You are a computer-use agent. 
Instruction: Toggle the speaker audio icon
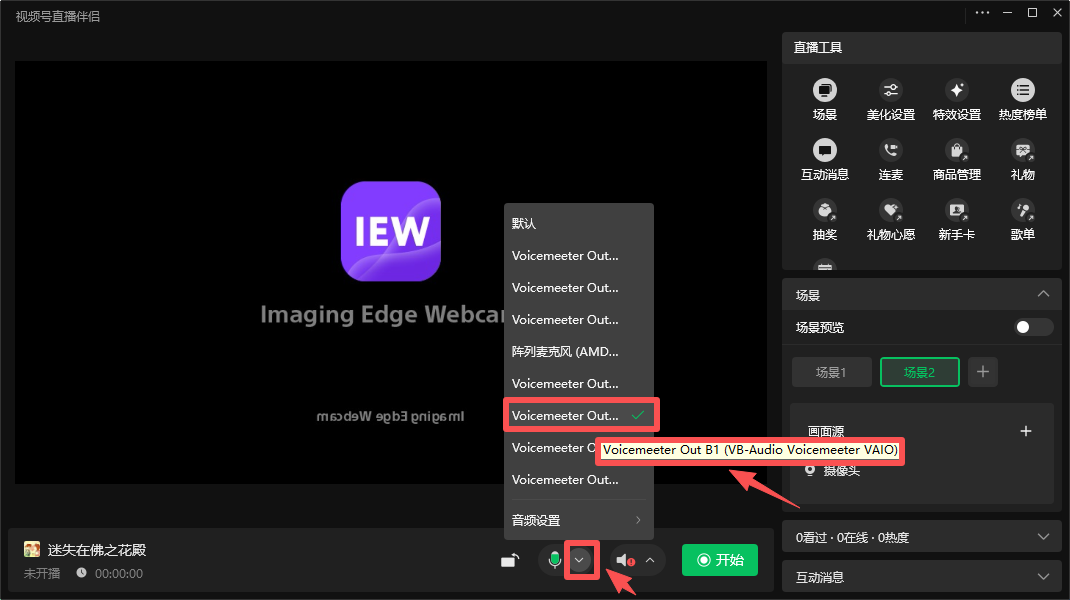(x=625, y=560)
